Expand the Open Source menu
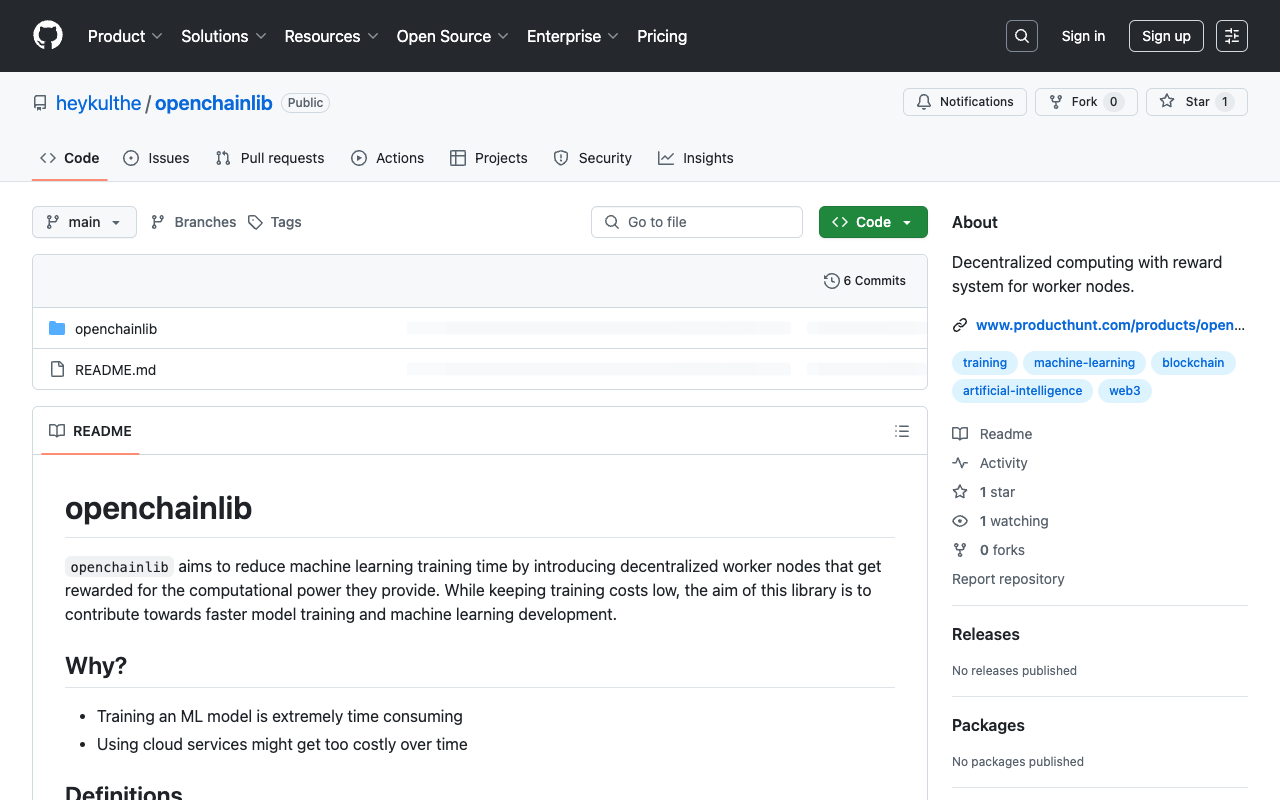 453,36
